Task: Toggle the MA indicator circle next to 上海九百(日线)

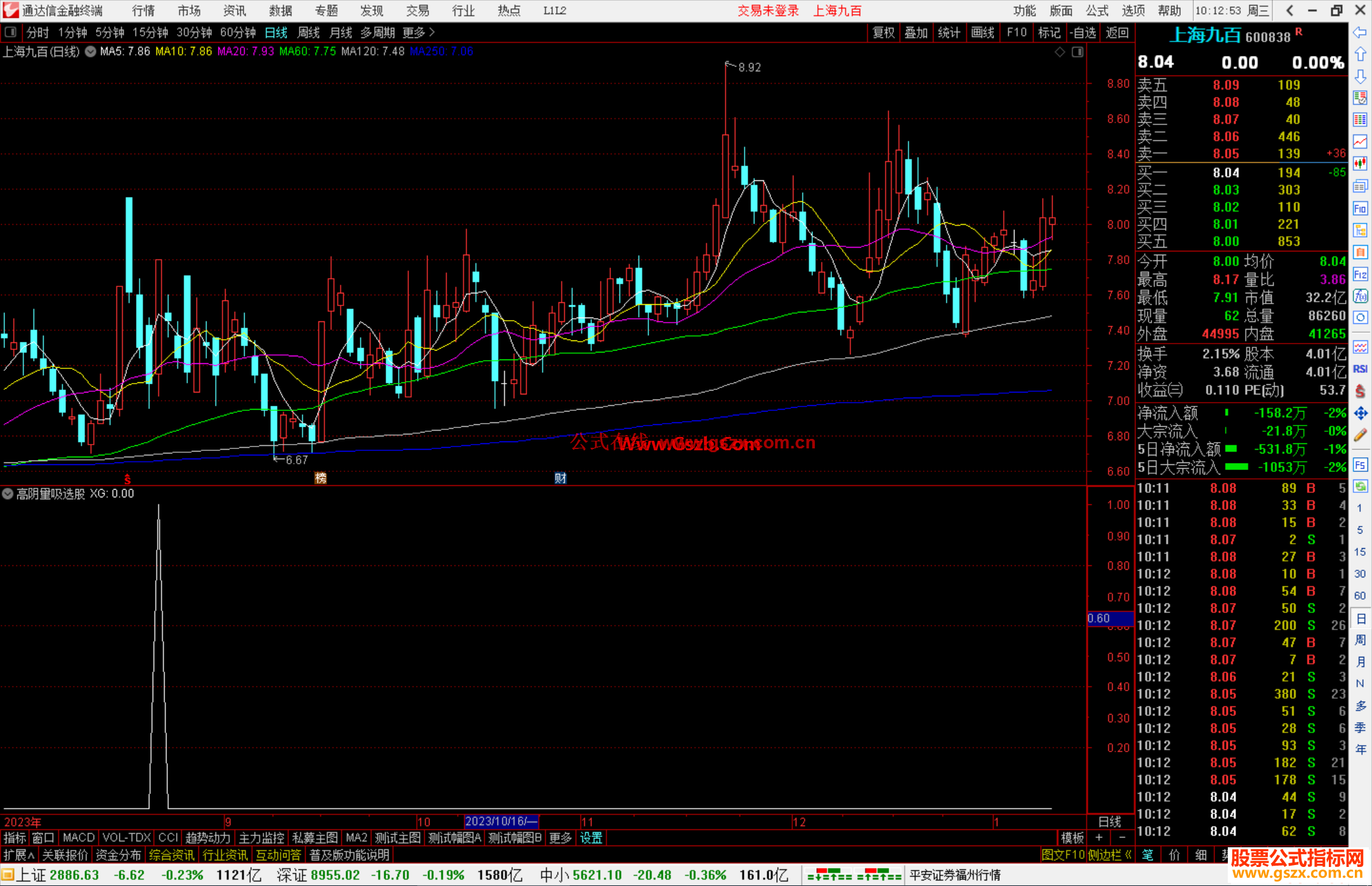Action: coord(91,51)
